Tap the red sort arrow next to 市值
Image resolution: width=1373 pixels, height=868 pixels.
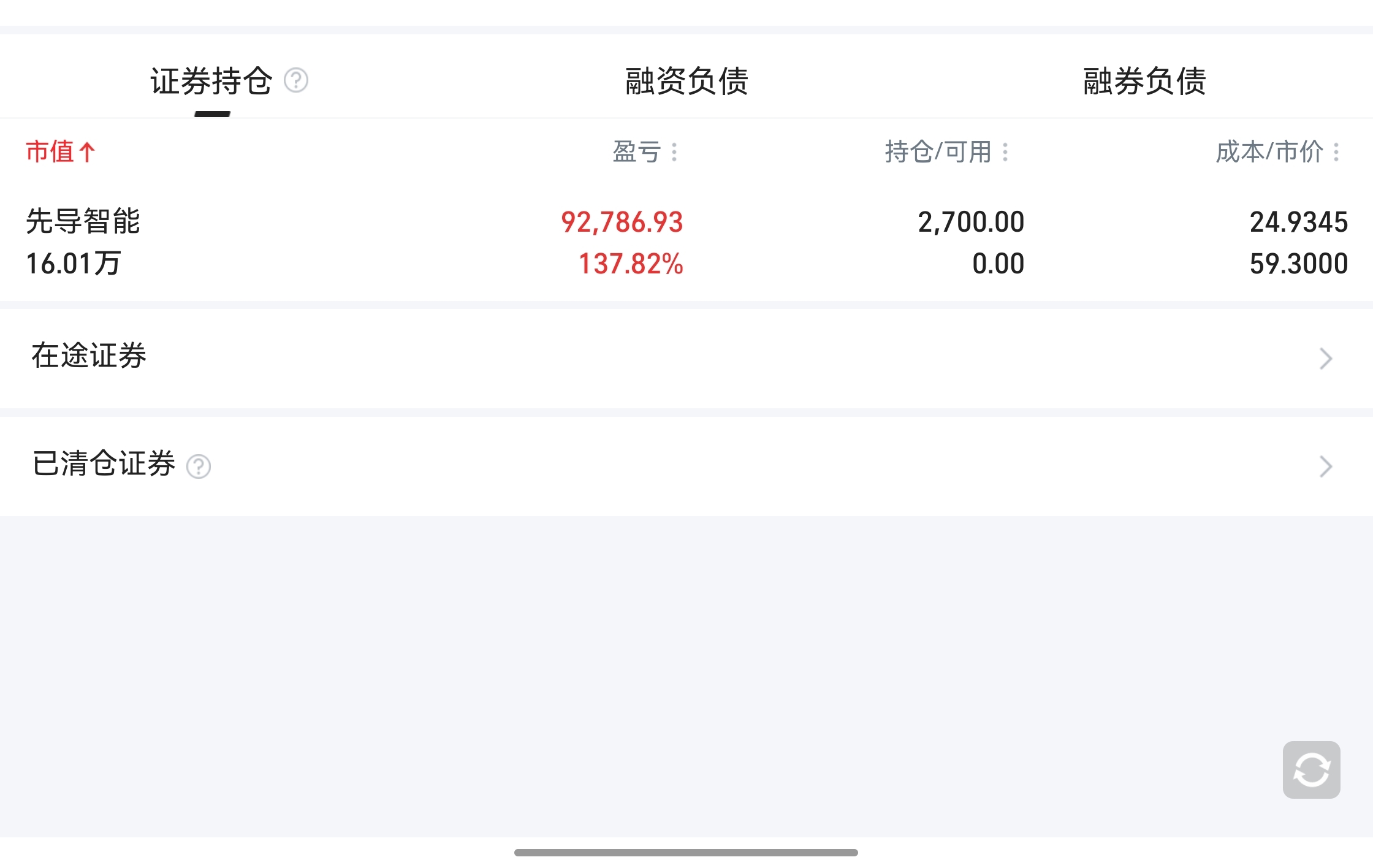click(x=87, y=152)
